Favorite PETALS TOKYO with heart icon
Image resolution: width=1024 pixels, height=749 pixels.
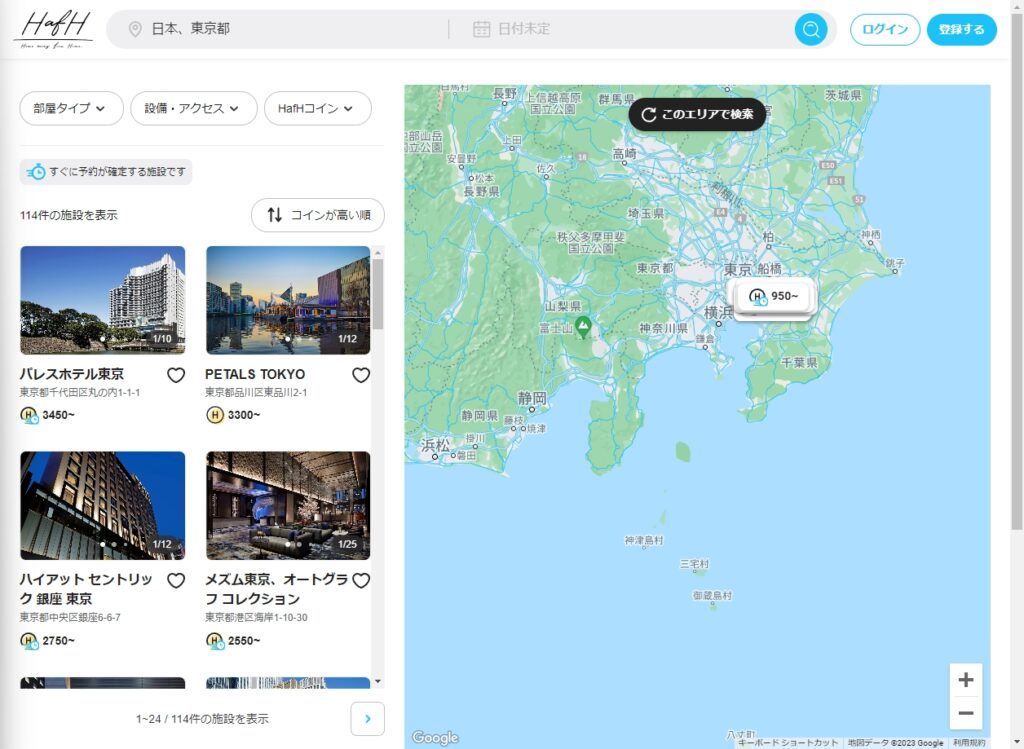click(x=361, y=375)
